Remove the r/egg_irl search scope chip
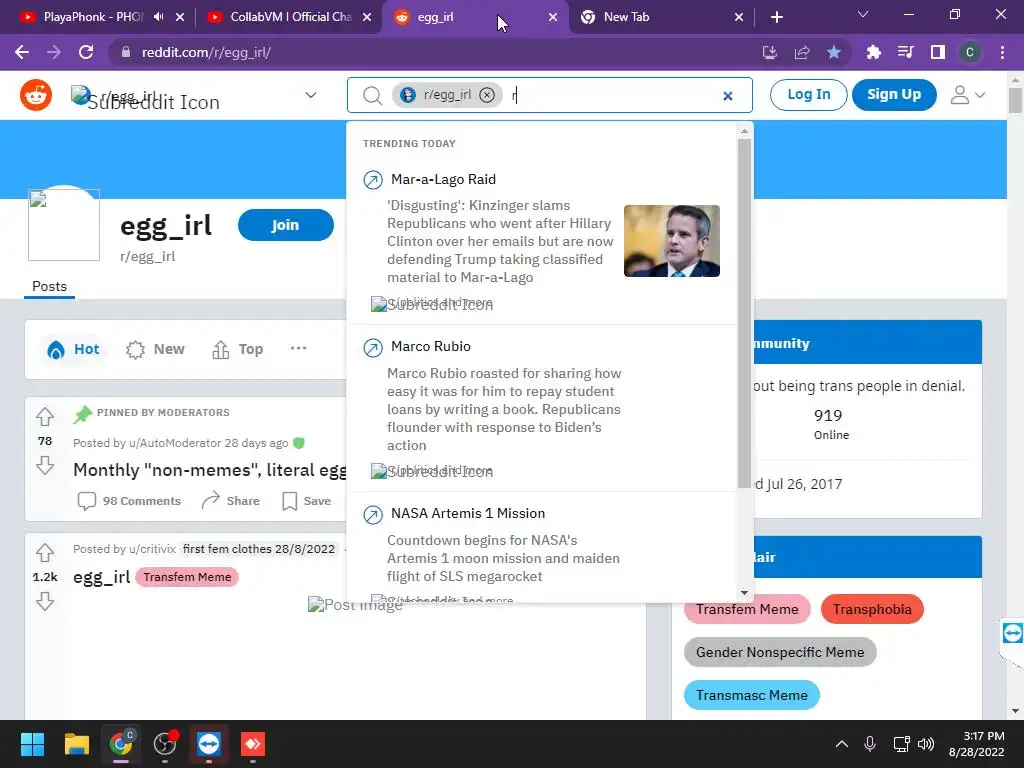 tap(487, 95)
